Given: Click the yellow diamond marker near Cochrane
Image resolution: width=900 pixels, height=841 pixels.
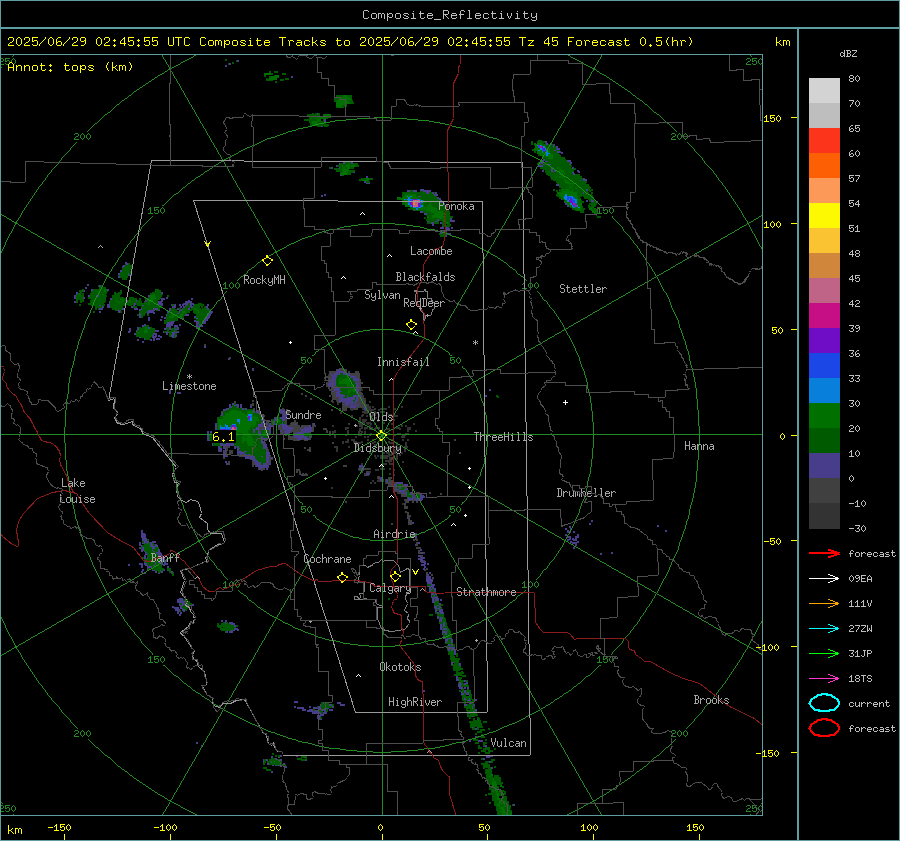Looking at the screenshot, I should 343,577.
